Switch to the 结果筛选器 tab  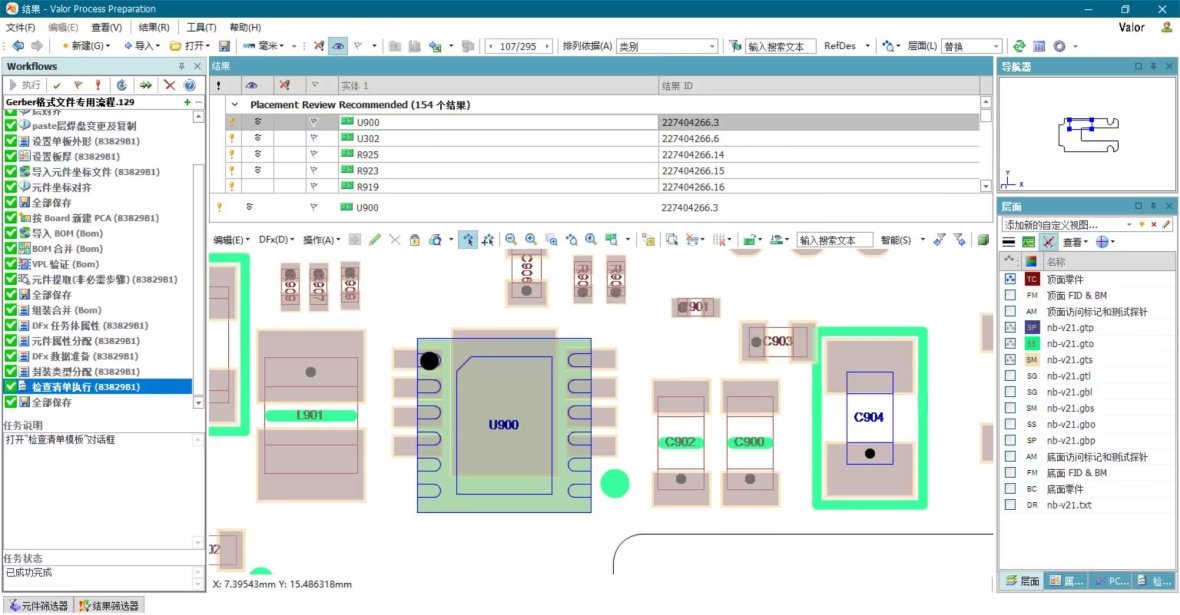click(110, 605)
